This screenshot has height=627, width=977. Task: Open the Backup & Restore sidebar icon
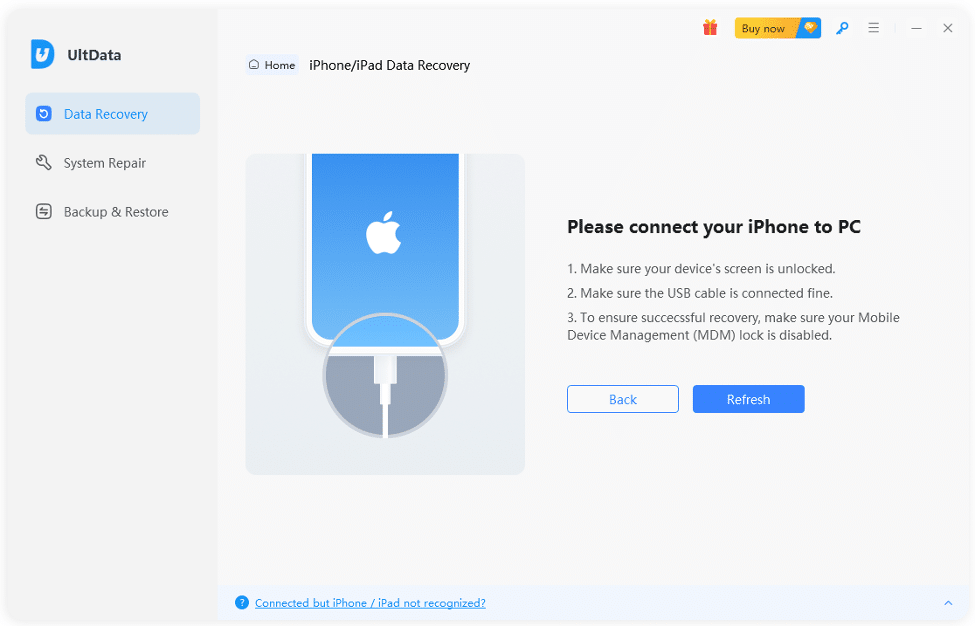pyautogui.click(x=44, y=211)
